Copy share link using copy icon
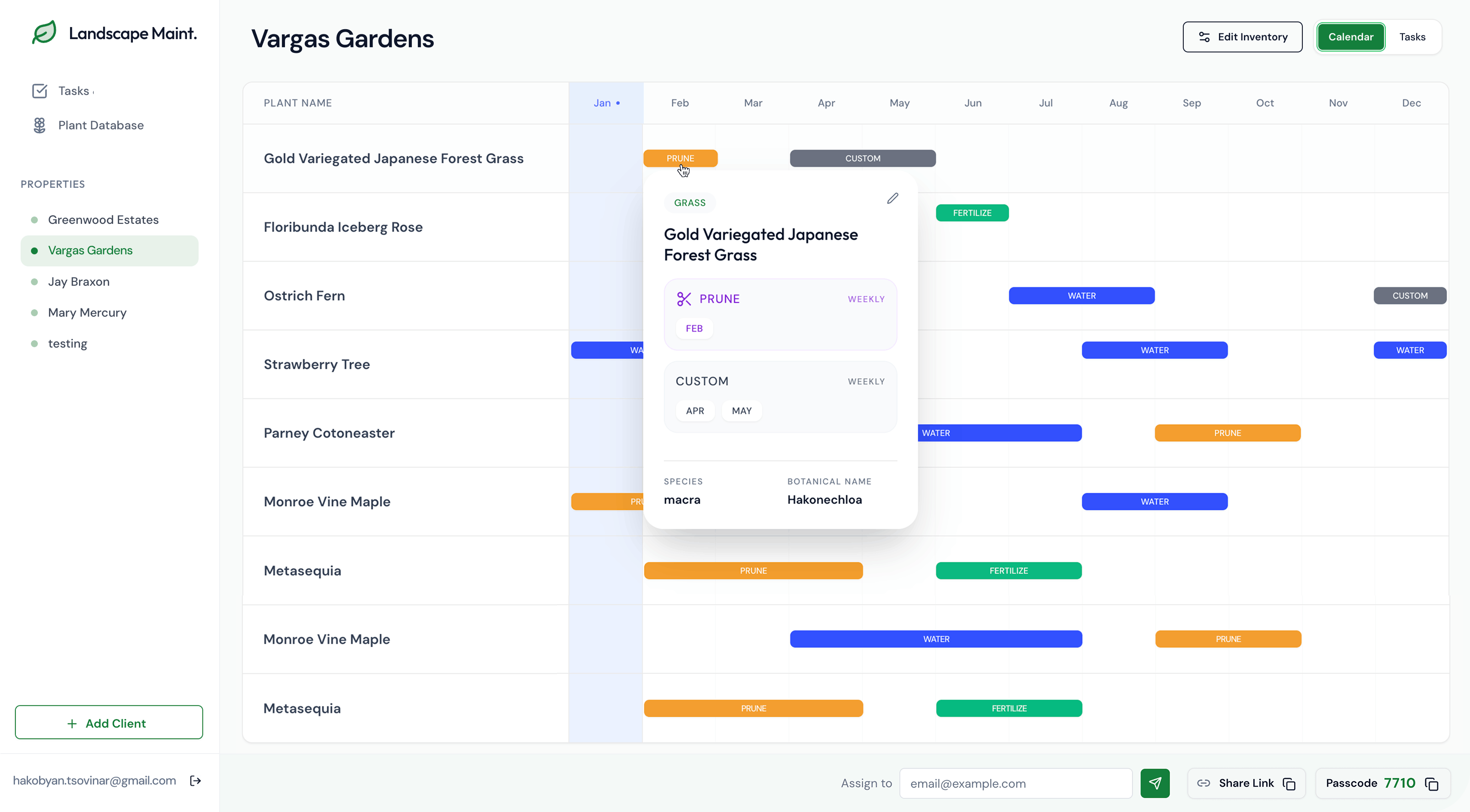Screen dimensions: 1470x812 click(1289, 784)
